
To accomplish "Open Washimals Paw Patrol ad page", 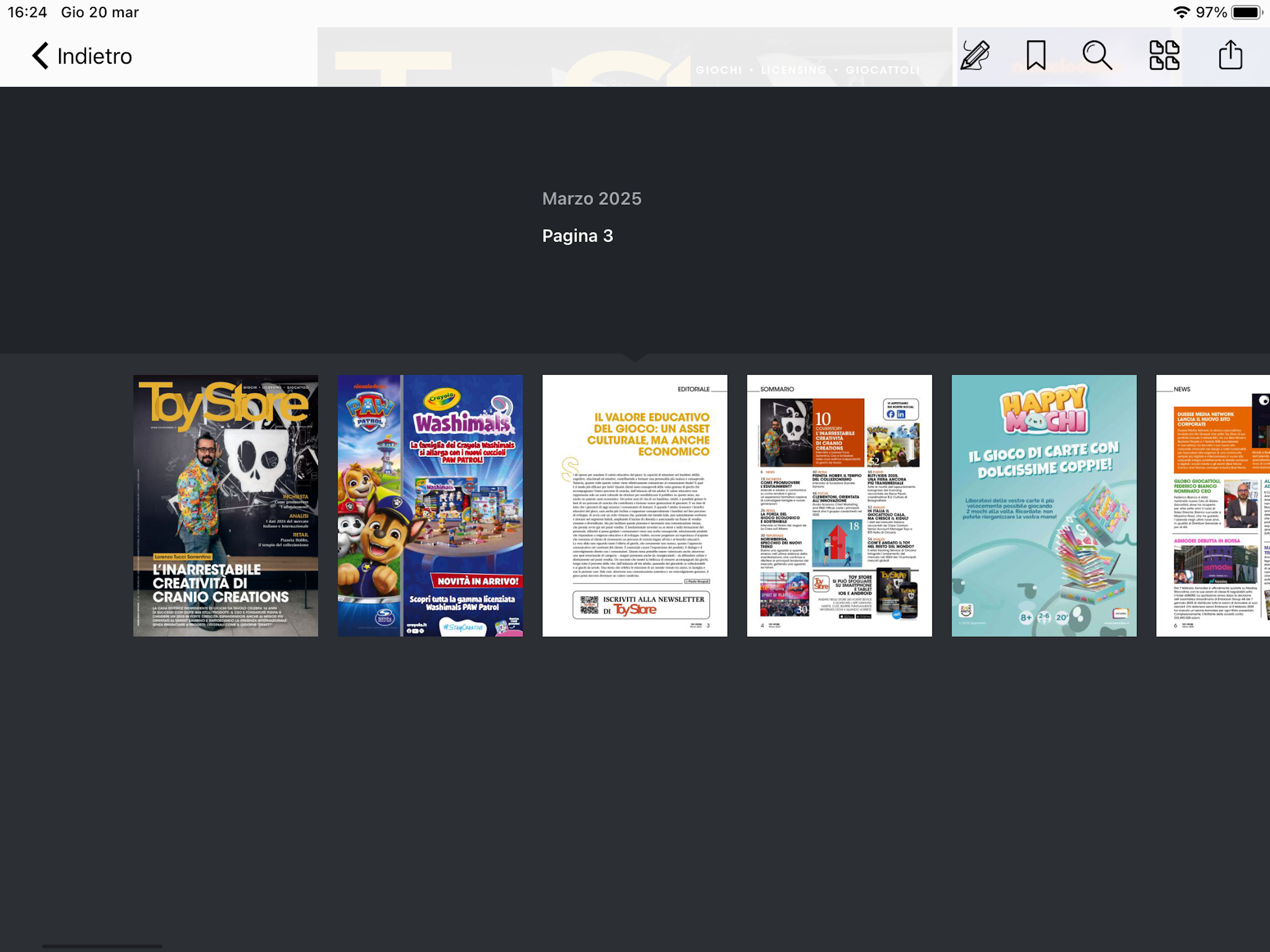I will [430, 505].
